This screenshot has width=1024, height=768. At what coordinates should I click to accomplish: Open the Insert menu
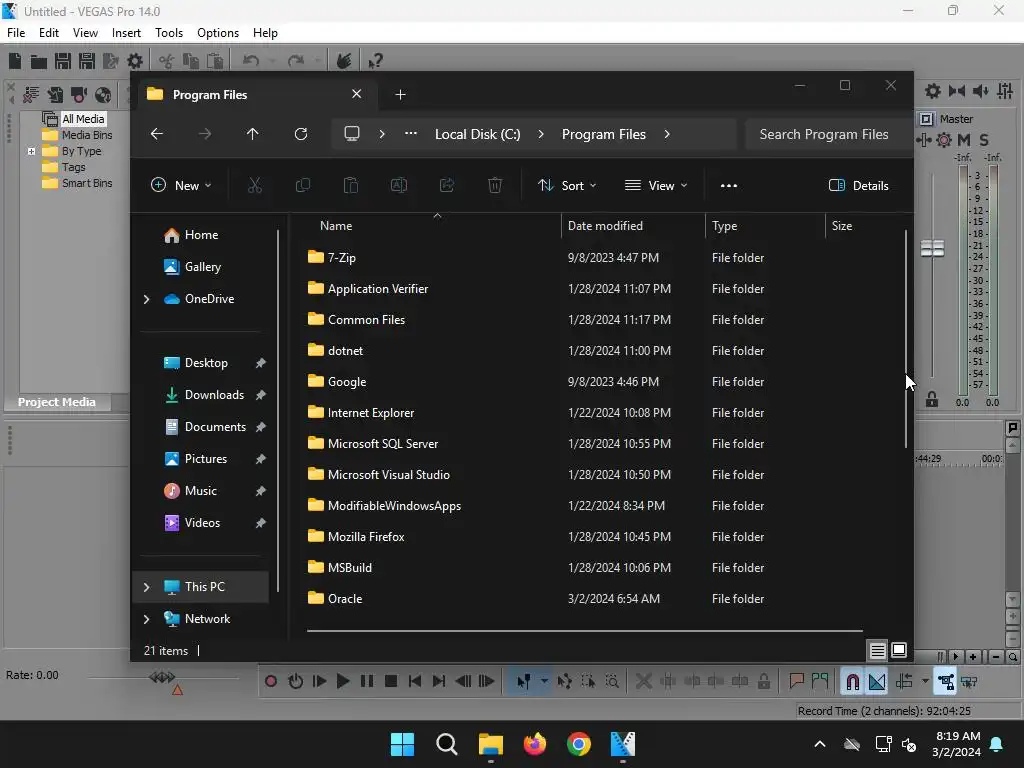pyautogui.click(x=126, y=33)
